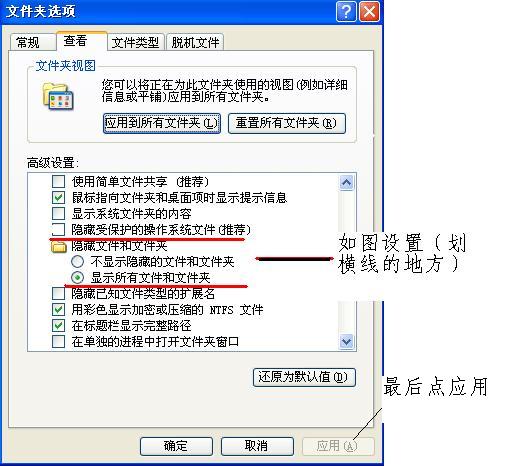This screenshot has height=466, width=512.
Task: Close the 文件夹选项 dialog
Action: tap(369, 12)
